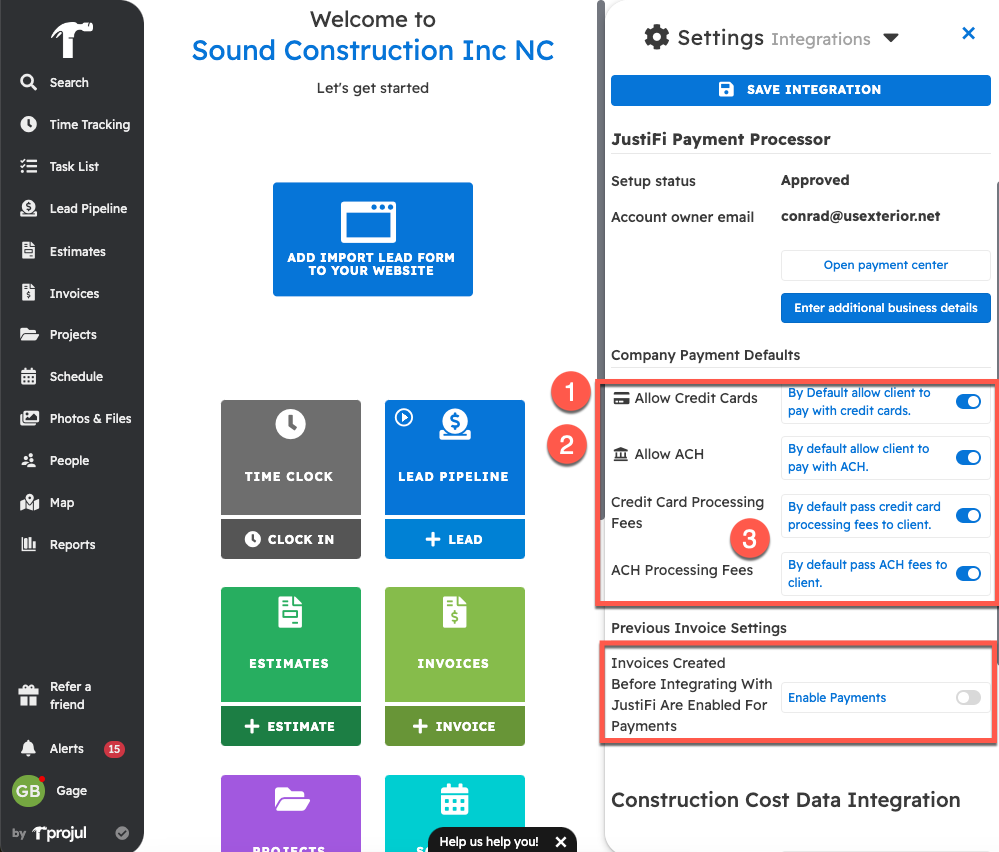
Task: Turn off the Allow ACH toggle
Action: (x=968, y=458)
